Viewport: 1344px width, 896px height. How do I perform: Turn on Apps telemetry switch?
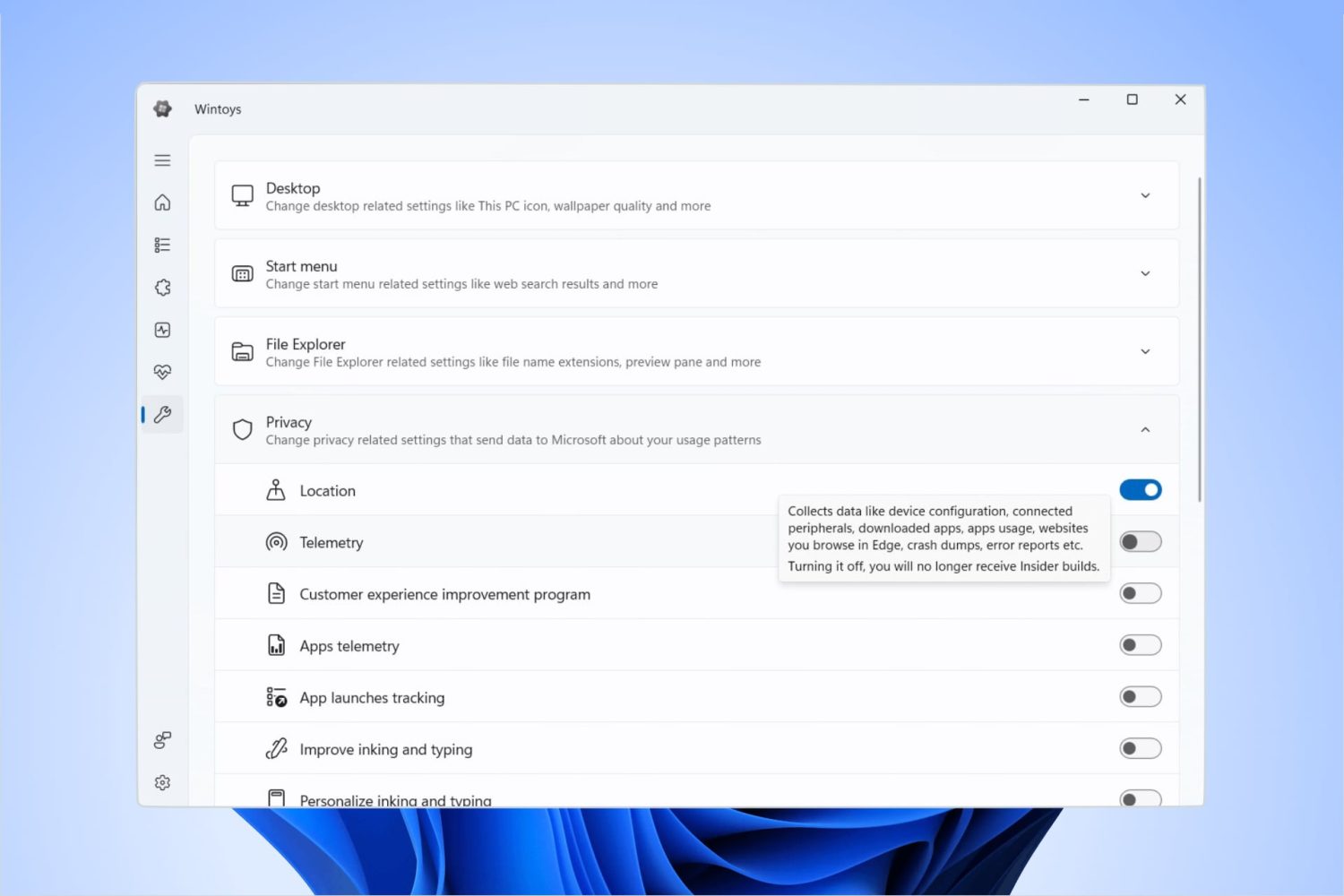(x=1140, y=645)
